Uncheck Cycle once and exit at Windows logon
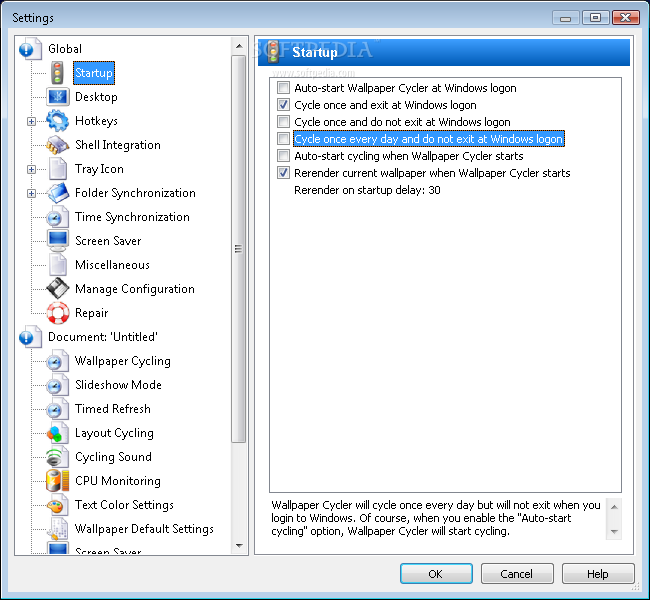Screen dimensions: 650x600 pos(284,105)
